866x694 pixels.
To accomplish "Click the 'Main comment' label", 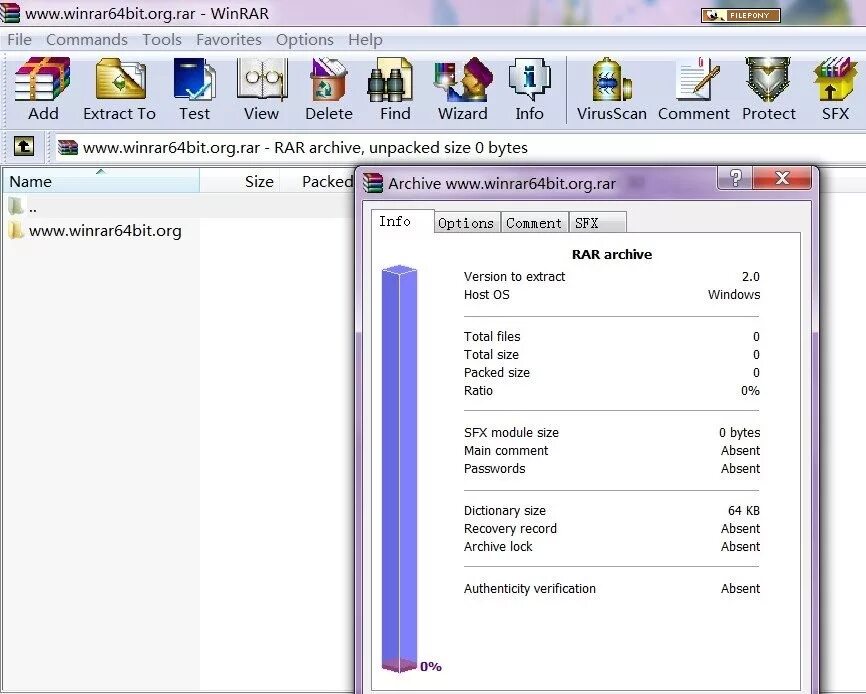I will pyautogui.click(x=506, y=451).
